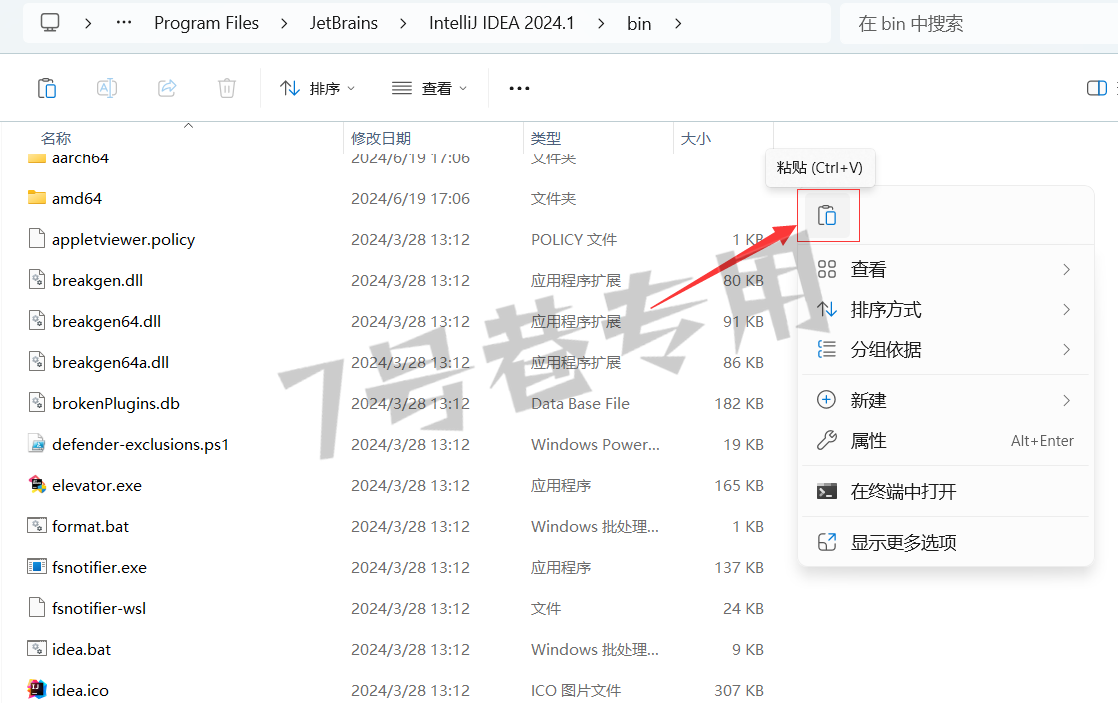Select the idea.ico file icon
The width and height of the screenshot is (1118, 703).
[x=37, y=690]
